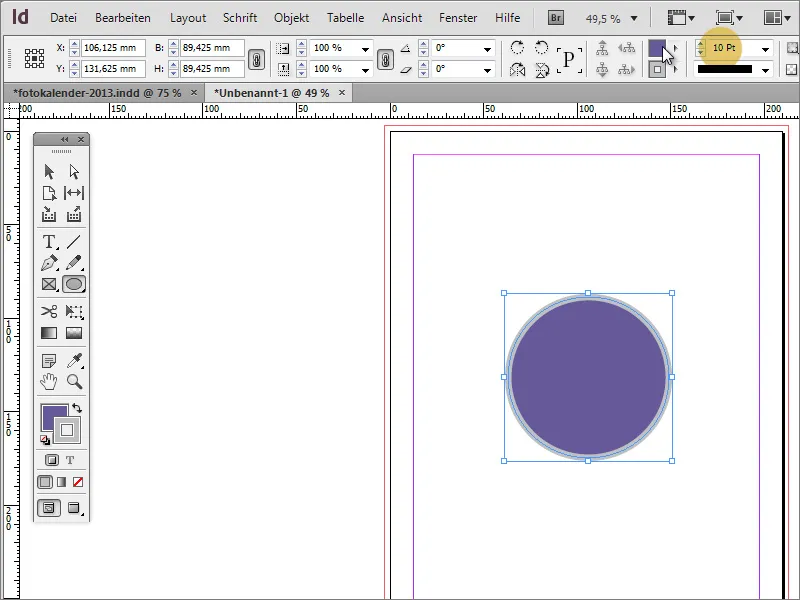The width and height of the screenshot is (800, 600).
Task: Switch to Normal view mode
Action: [49, 508]
